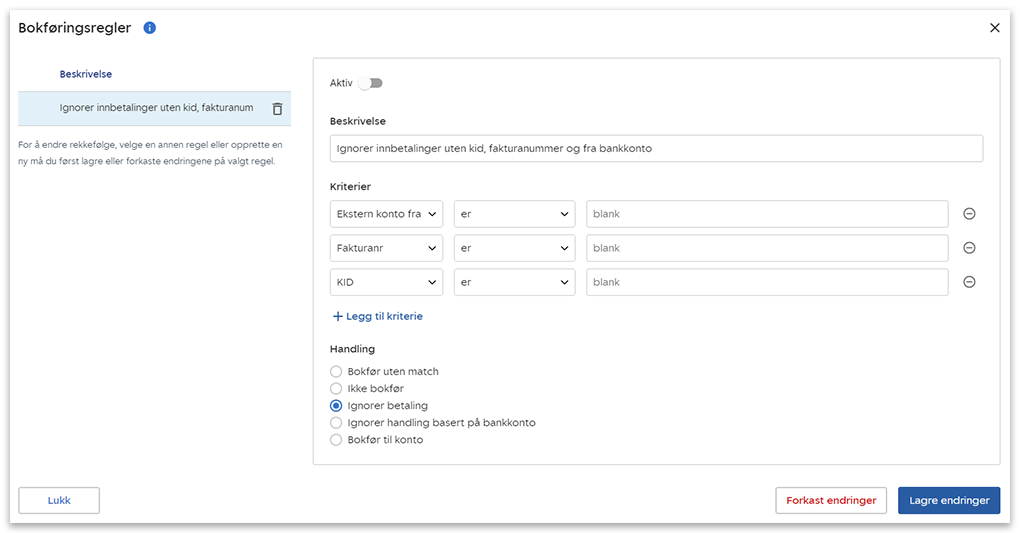The width and height of the screenshot is (1020, 533).
Task: Select the Bokfør uten match option
Action: coord(336,372)
